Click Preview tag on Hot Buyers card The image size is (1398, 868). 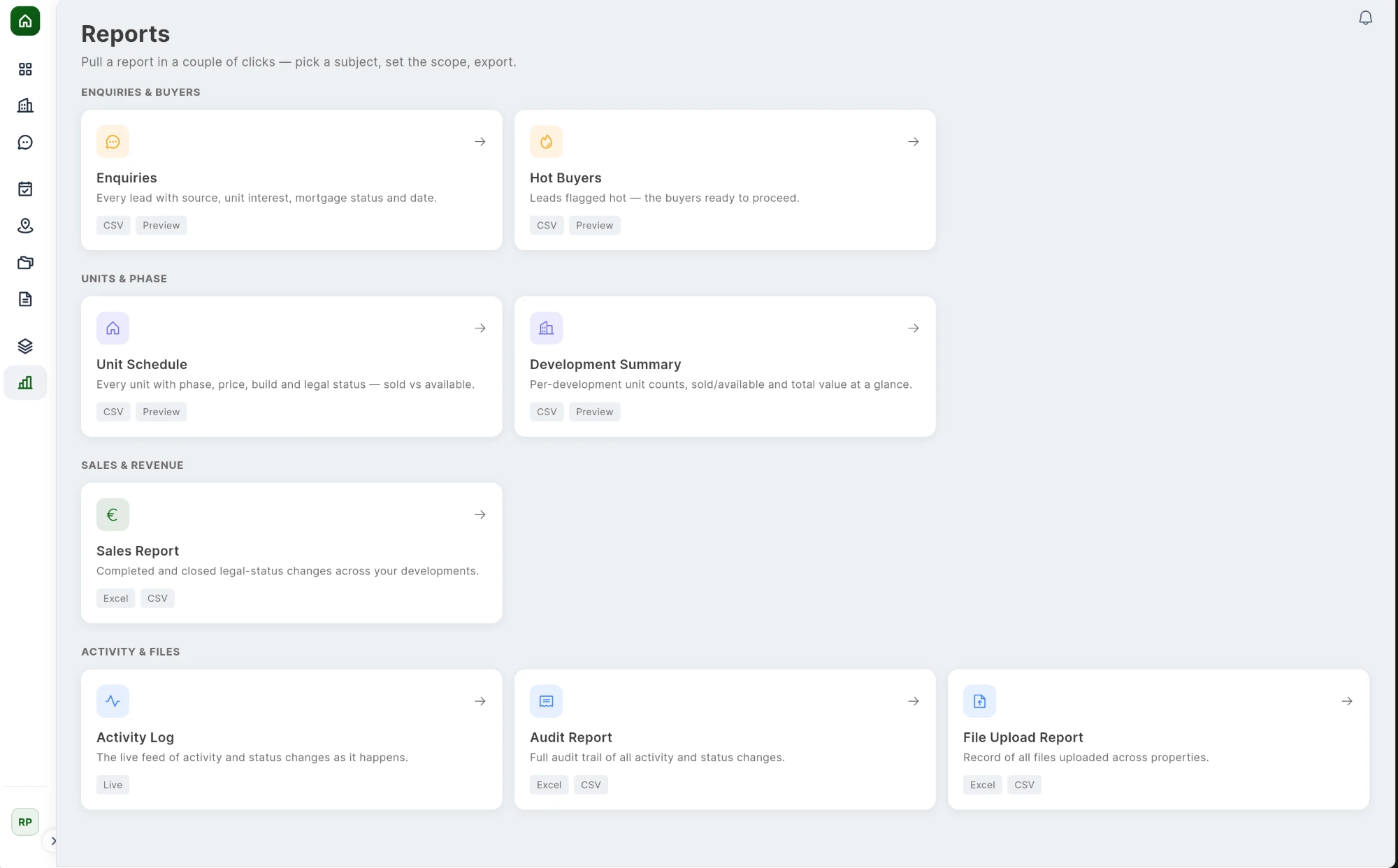click(x=595, y=226)
